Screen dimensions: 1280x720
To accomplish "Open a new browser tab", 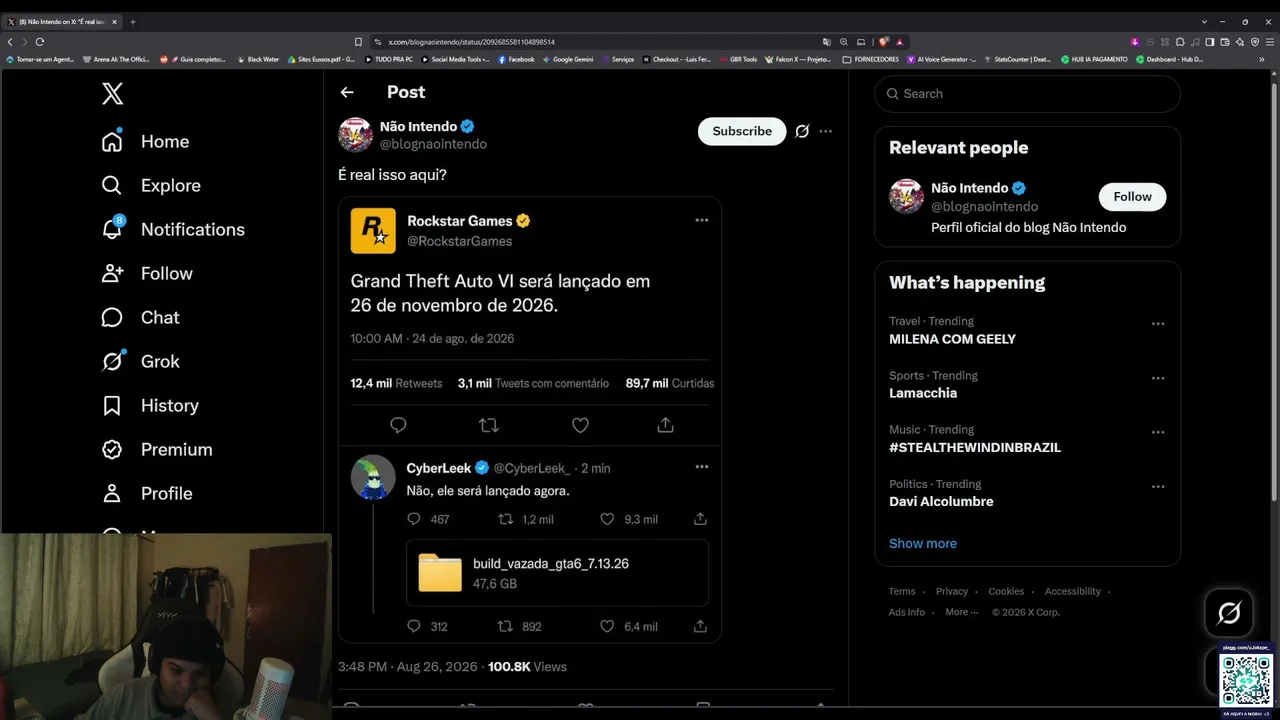I will pos(132,21).
